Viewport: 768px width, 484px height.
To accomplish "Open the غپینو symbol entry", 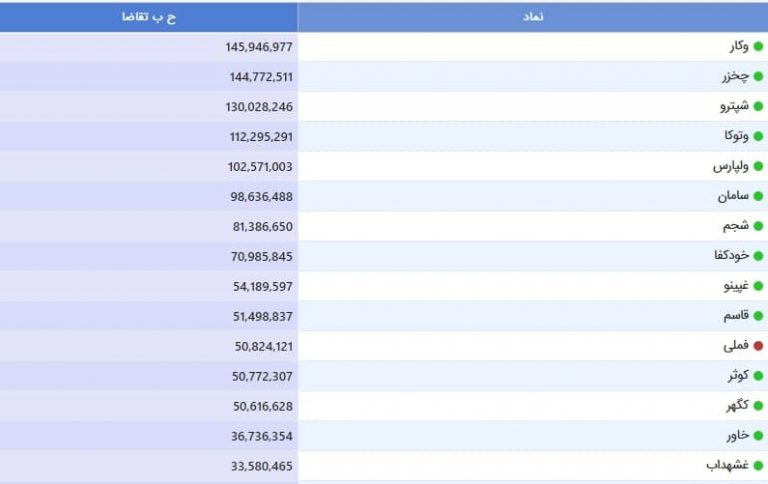I will (x=736, y=286).
